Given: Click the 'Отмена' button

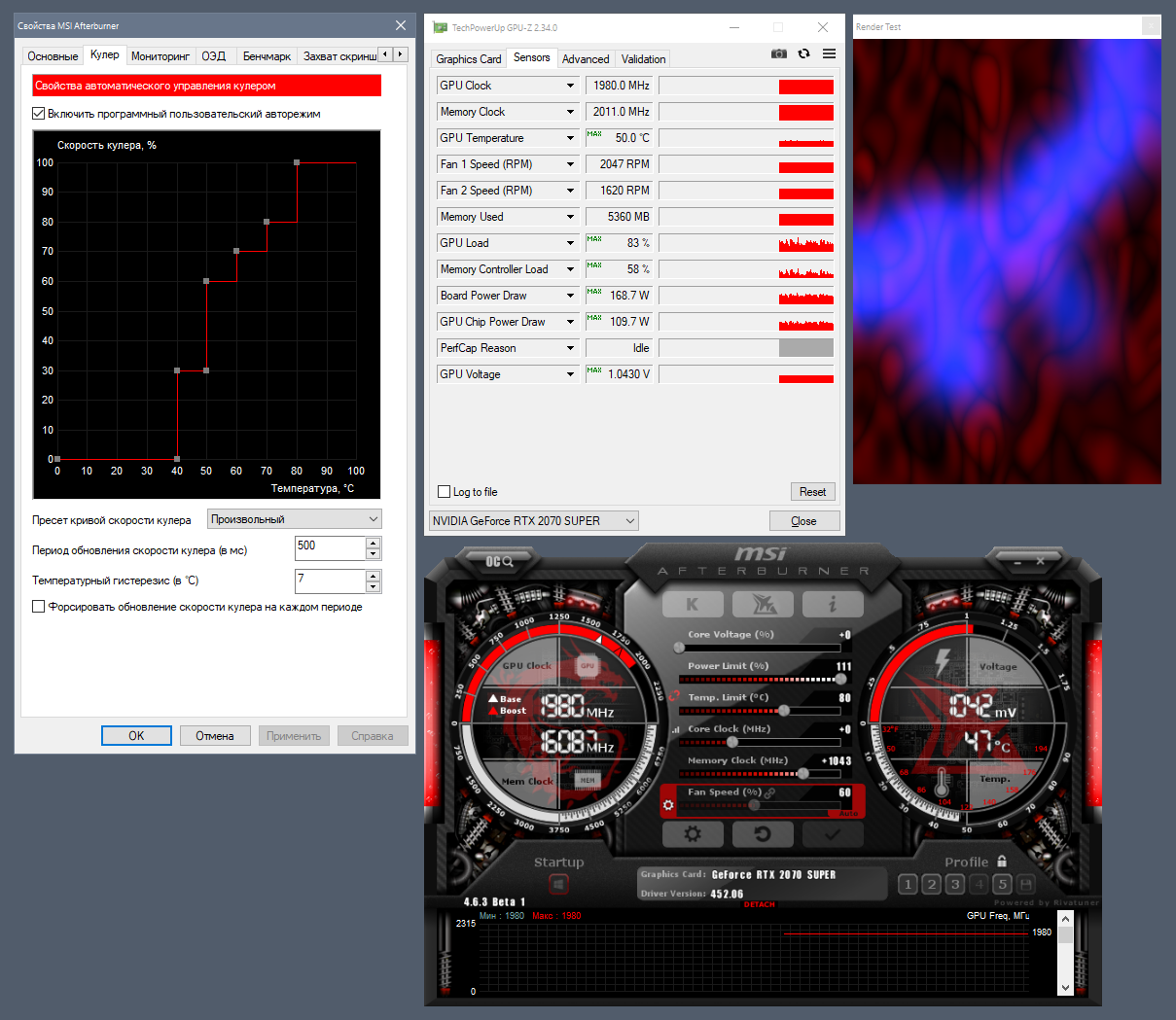Looking at the screenshot, I should click(x=215, y=736).
